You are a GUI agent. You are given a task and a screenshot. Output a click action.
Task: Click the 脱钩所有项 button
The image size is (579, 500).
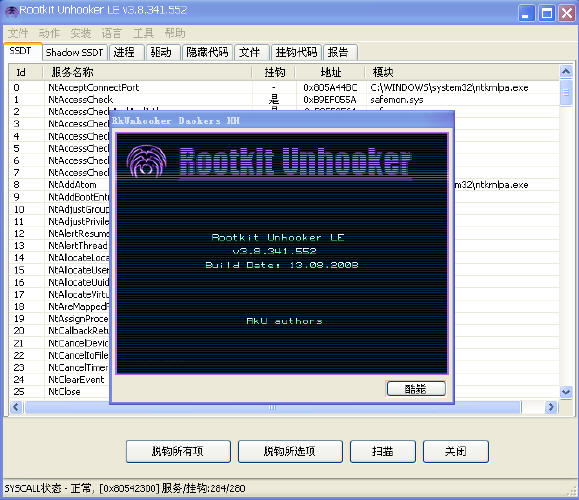click(x=178, y=451)
